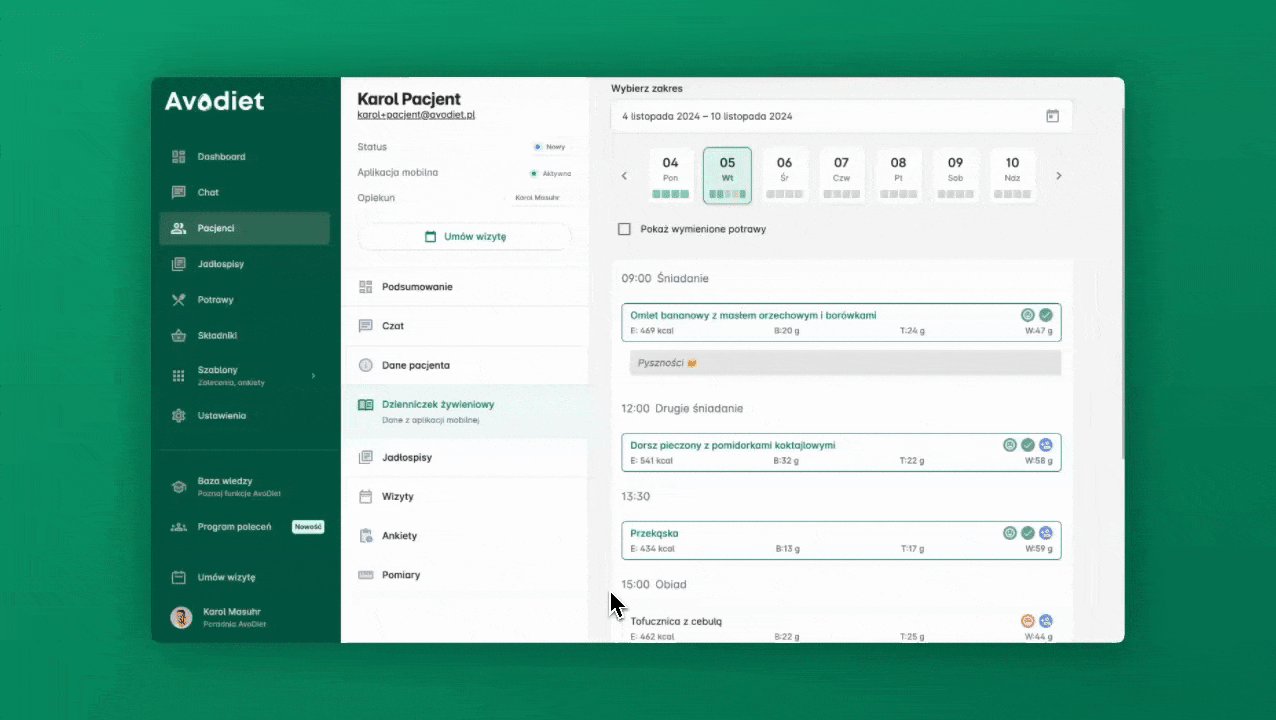Click the Potrawy utensils icon
The width and height of the screenshot is (1276, 720).
tap(179, 300)
